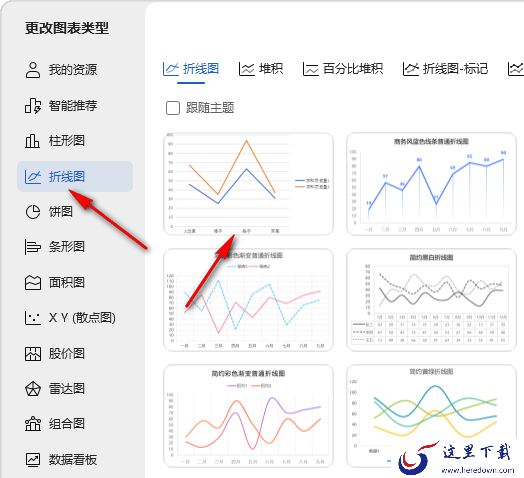The width and height of the screenshot is (524, 478).
Task: Choose the 组合图 combo chart icon
Action: (x=33, y=424)
